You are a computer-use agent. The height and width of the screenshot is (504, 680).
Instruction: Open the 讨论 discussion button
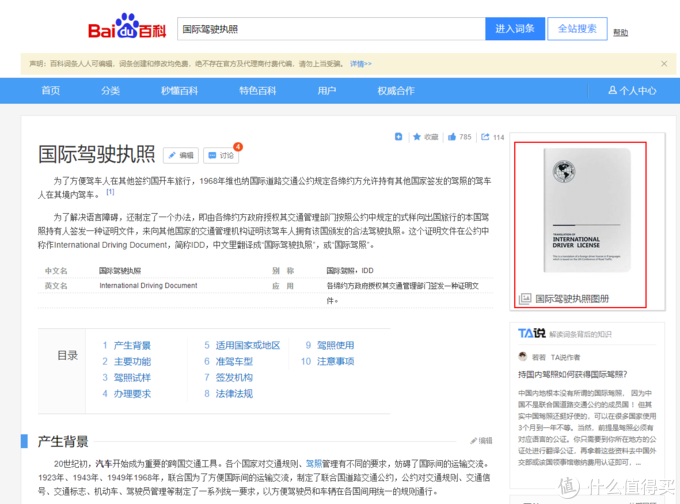221,155
